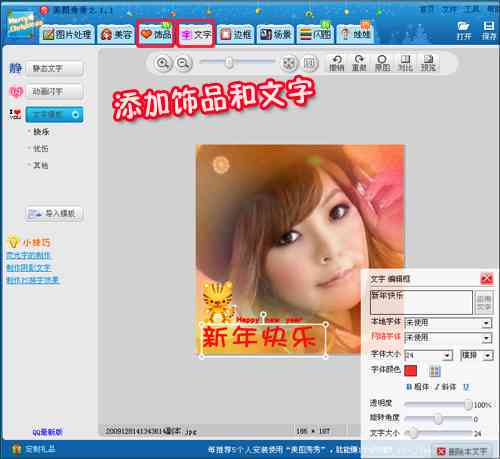
Task: Open the 边框 tab
Action: 236,34
